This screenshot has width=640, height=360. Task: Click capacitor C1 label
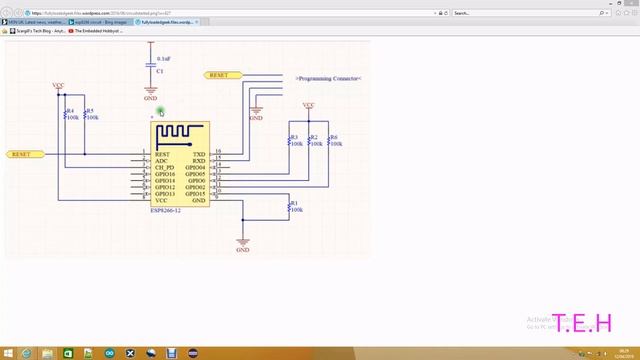[x=160, y=71]
